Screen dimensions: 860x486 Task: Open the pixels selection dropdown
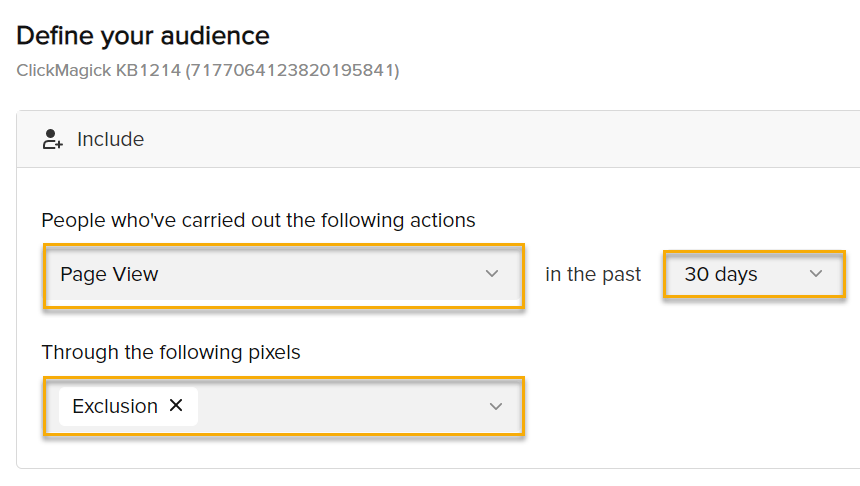coord(350,406)
